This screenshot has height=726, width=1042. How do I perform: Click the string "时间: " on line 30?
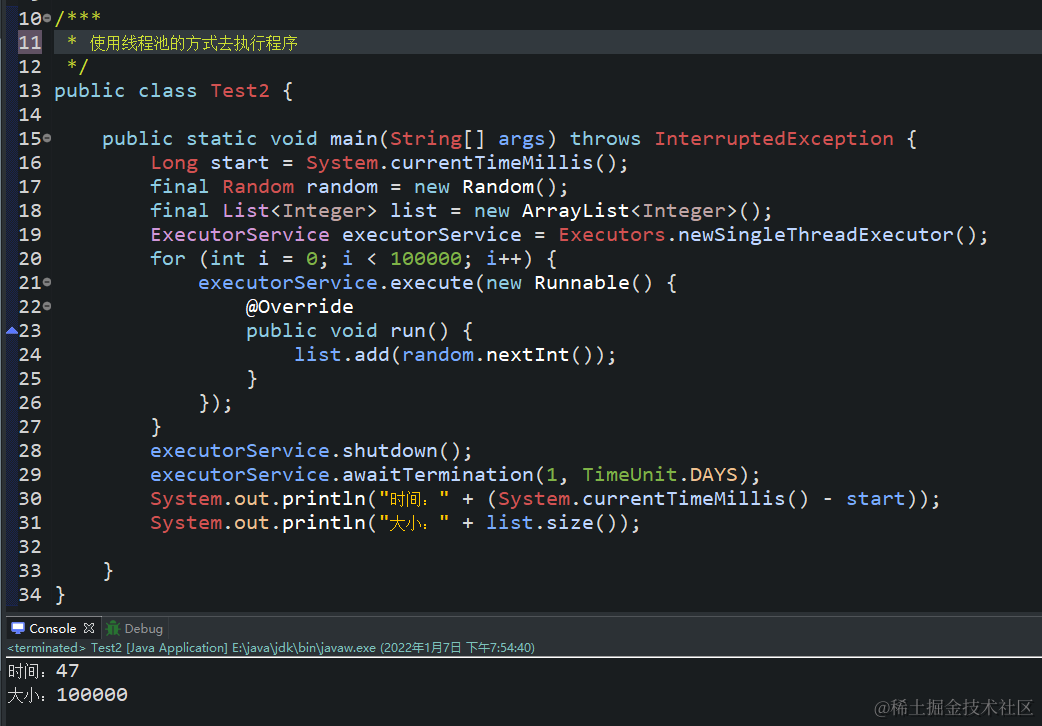coord(414,499)
